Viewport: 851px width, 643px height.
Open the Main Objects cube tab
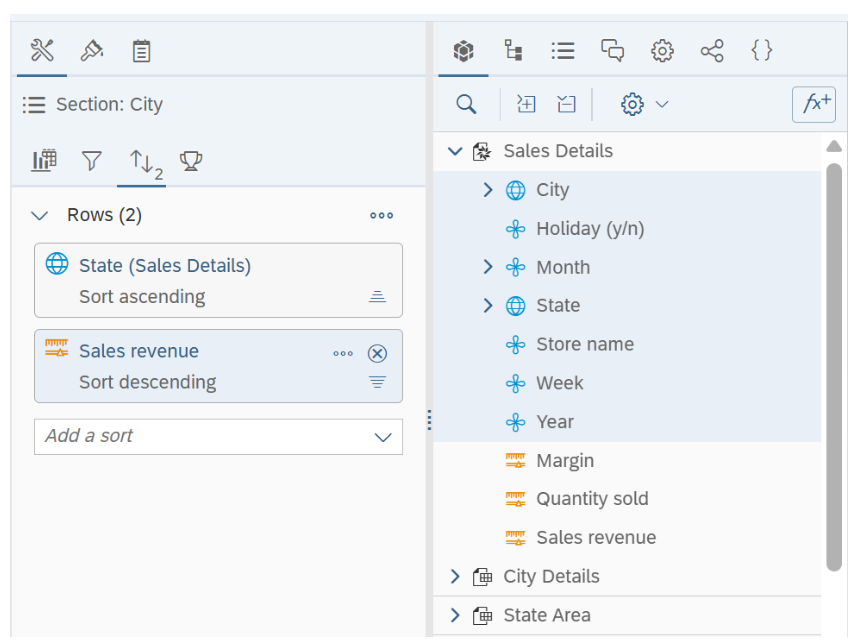click(463, 51)
